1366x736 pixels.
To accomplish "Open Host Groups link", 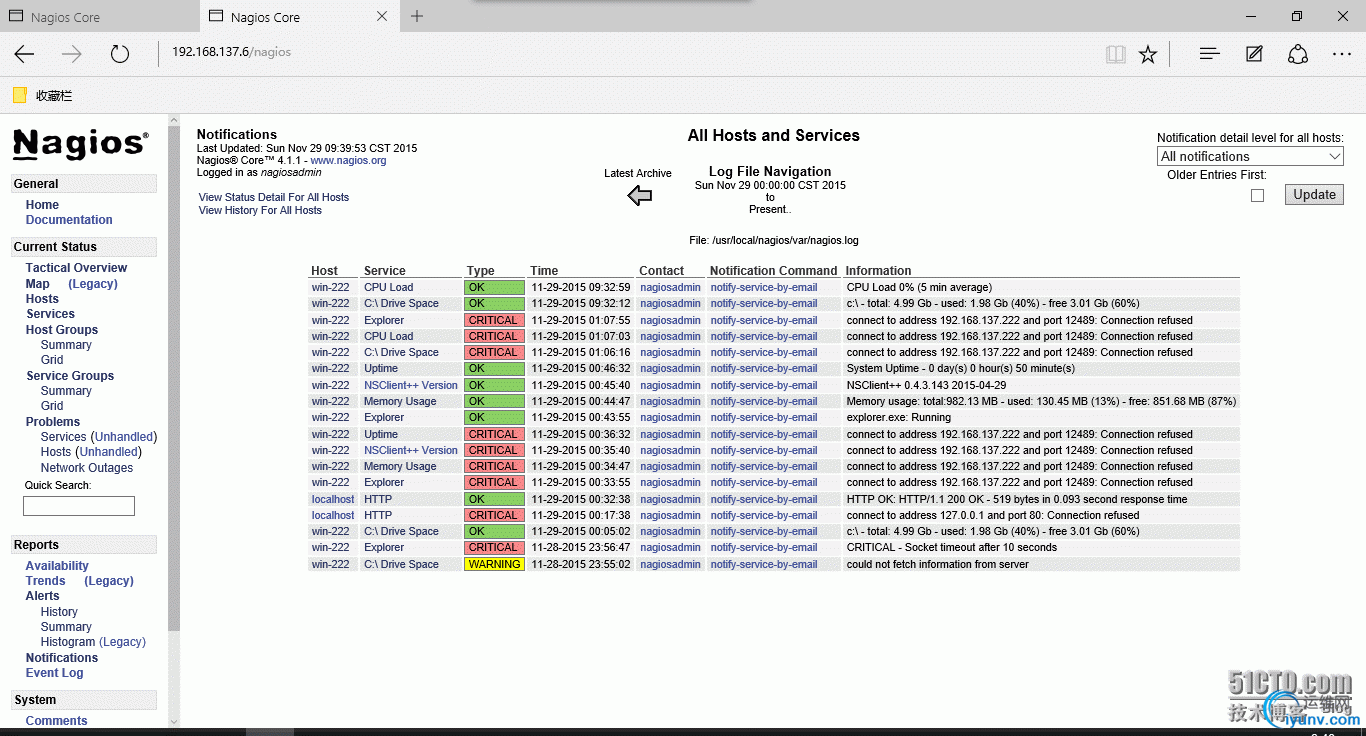I will (x=62, y=330).
